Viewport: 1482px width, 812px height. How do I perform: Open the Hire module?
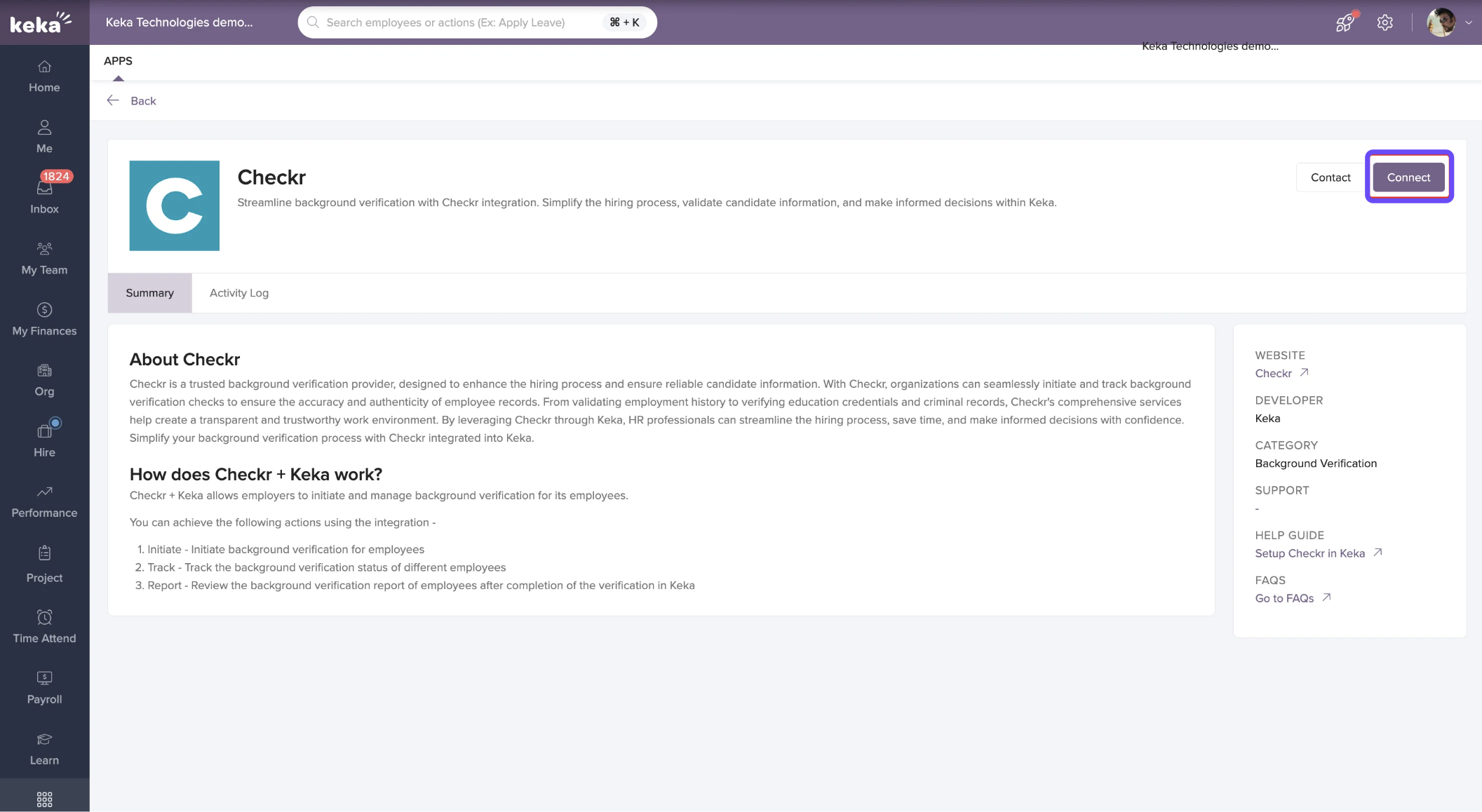pyautogui.click(x=44, y=440)
